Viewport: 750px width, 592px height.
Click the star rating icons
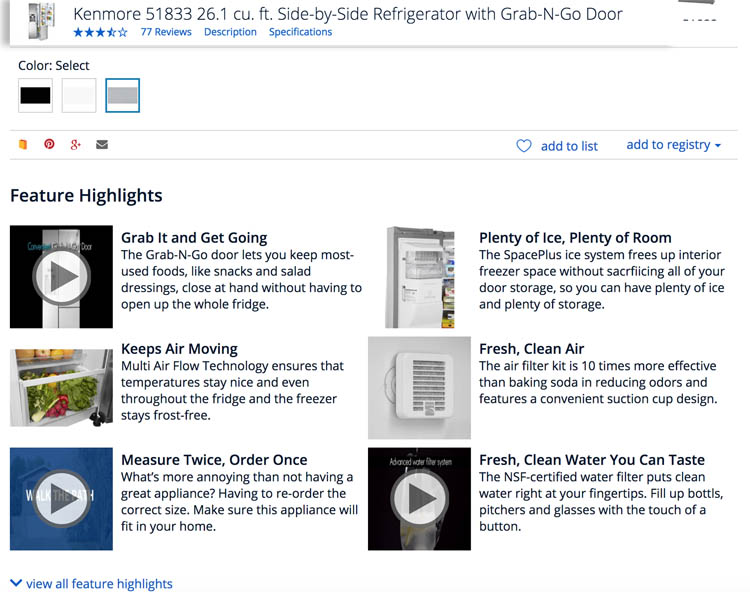[100, 32]
